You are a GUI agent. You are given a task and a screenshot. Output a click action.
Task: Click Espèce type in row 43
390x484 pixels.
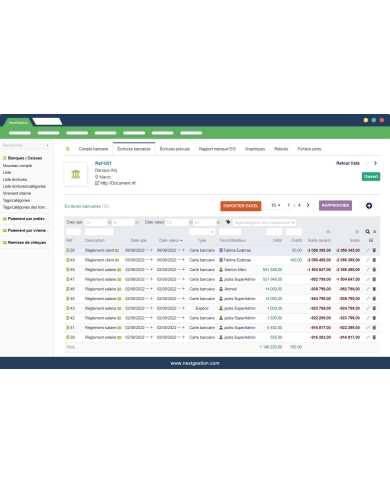(x=202, y=308)
